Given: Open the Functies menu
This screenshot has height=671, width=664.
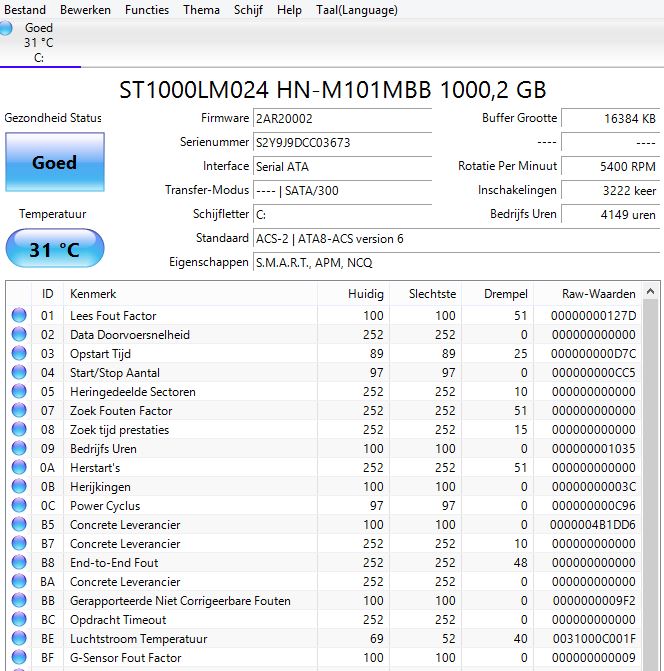Looking at the screenshot, I should [x=147, y=10].
